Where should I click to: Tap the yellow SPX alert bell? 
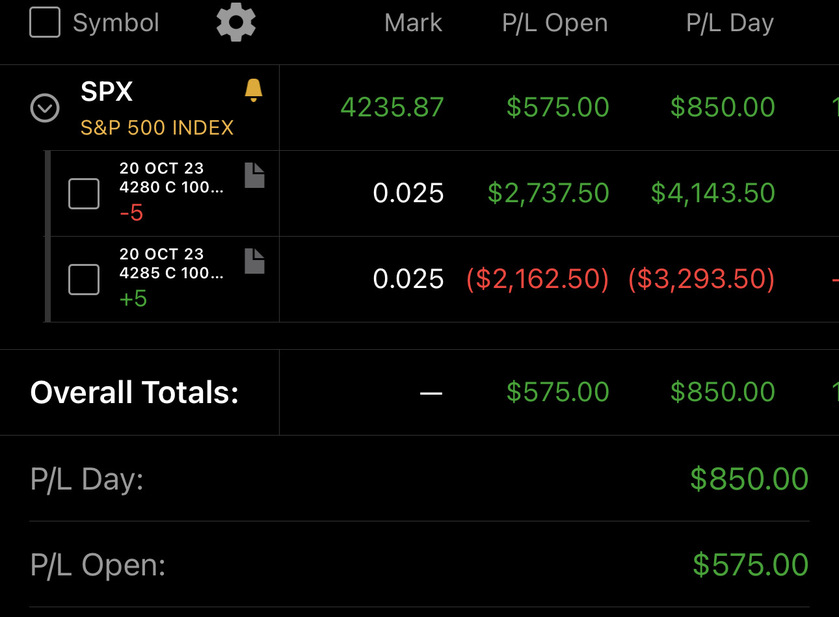(254, 90)
